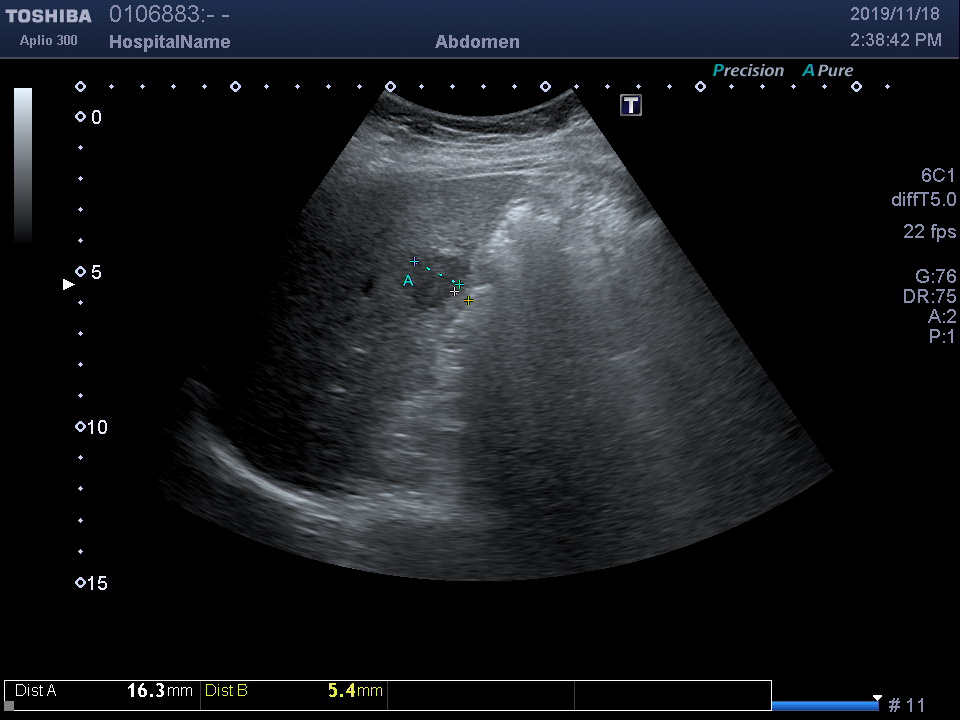Click the Abdomen exam preset label
This screenshot has height=720, width=960.
coord(477,42)
